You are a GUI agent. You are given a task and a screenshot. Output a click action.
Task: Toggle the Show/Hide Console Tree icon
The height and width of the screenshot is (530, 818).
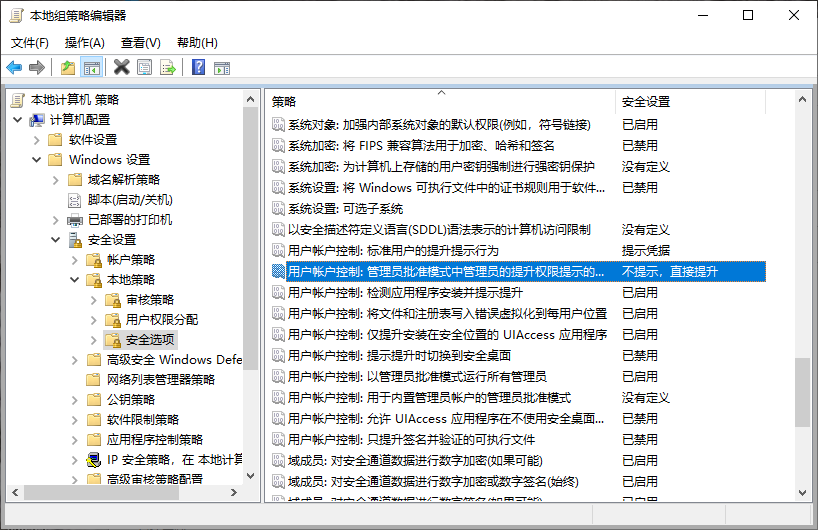click(92, 67)
